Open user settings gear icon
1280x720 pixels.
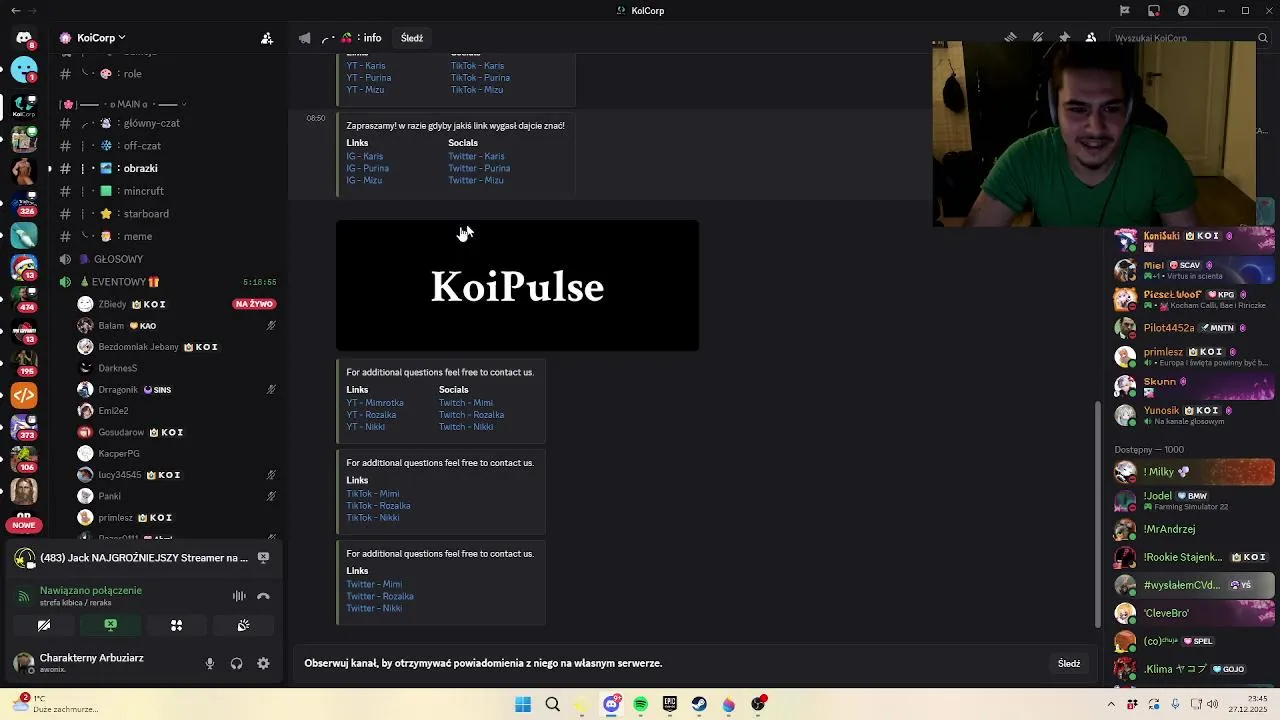[263, 663]
